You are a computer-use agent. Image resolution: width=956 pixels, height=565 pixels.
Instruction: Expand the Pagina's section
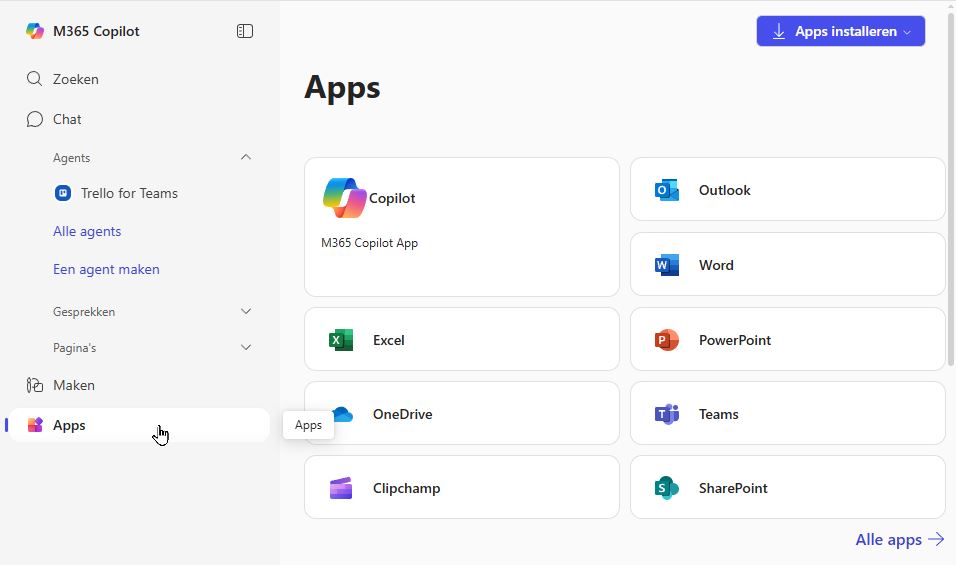(246, 348)
